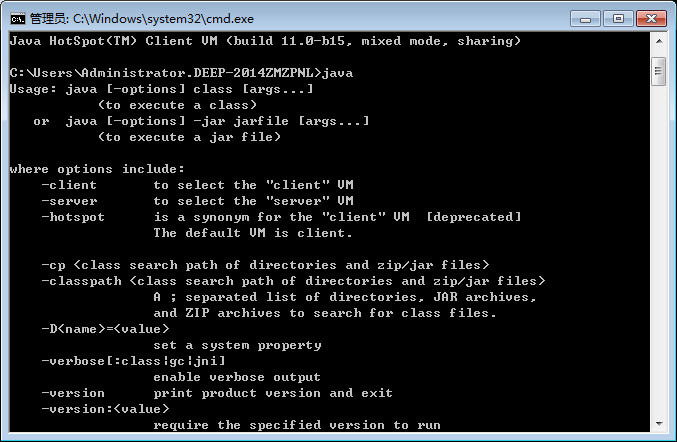
Task: Click the 'Java HotSpot(TM)' text on first line
Action: click(73, 41)
